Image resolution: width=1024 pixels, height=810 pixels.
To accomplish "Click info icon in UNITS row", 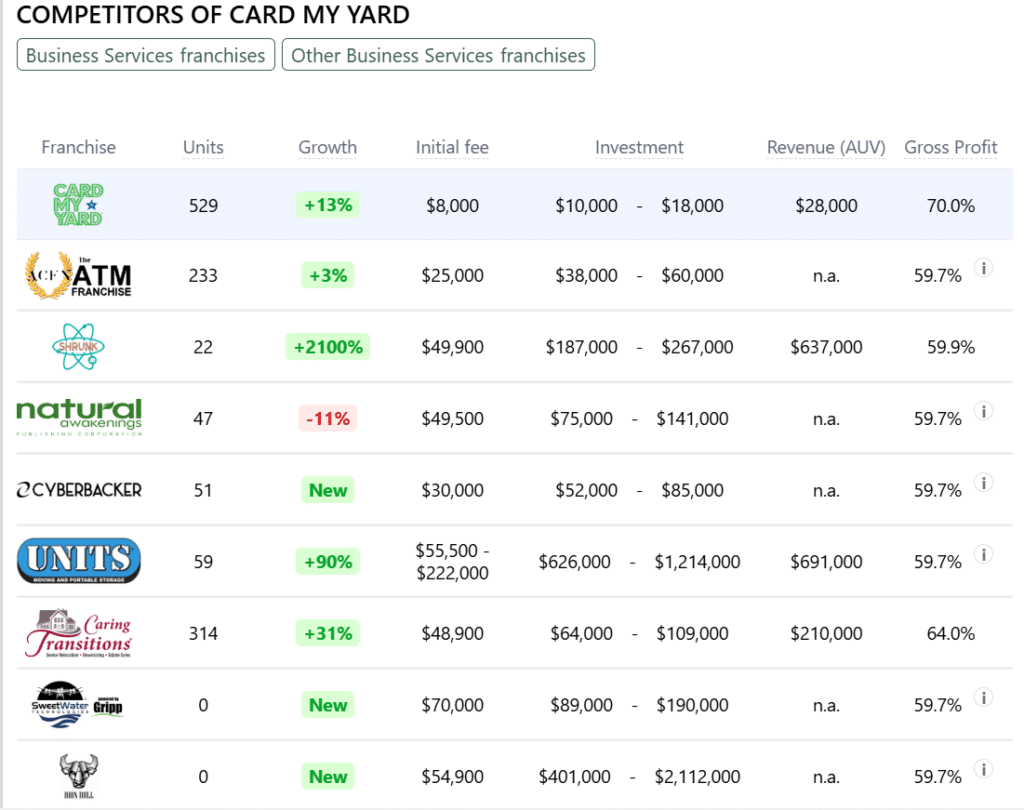I will point(984,555).
